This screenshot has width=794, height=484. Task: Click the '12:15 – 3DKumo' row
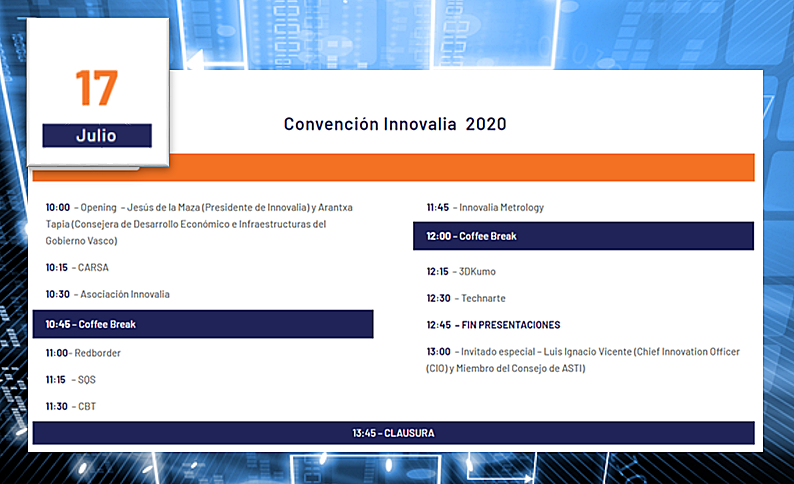[x=461, y=271]
